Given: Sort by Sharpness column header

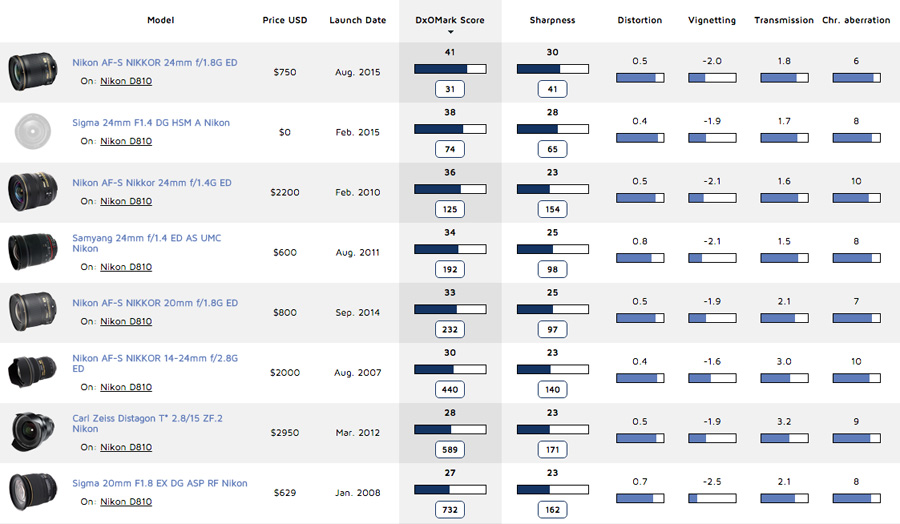Looking at the screenshot, I should (x=552, y=20).
